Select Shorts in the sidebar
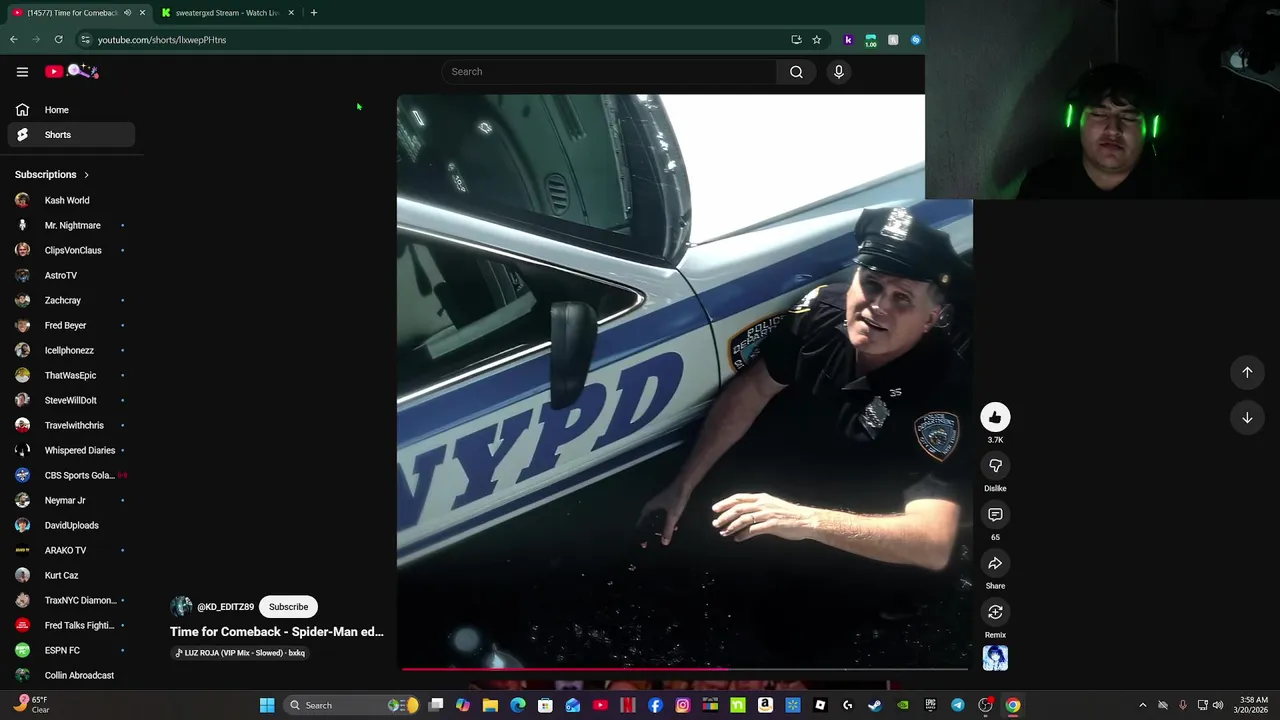 point(71,135)
